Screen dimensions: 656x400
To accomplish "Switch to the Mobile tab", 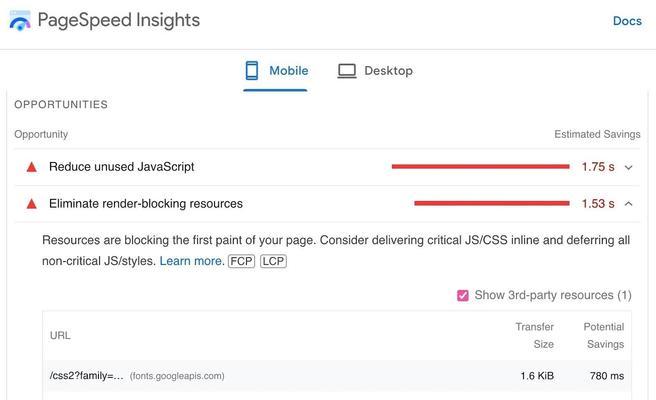I will pos(275,71).
